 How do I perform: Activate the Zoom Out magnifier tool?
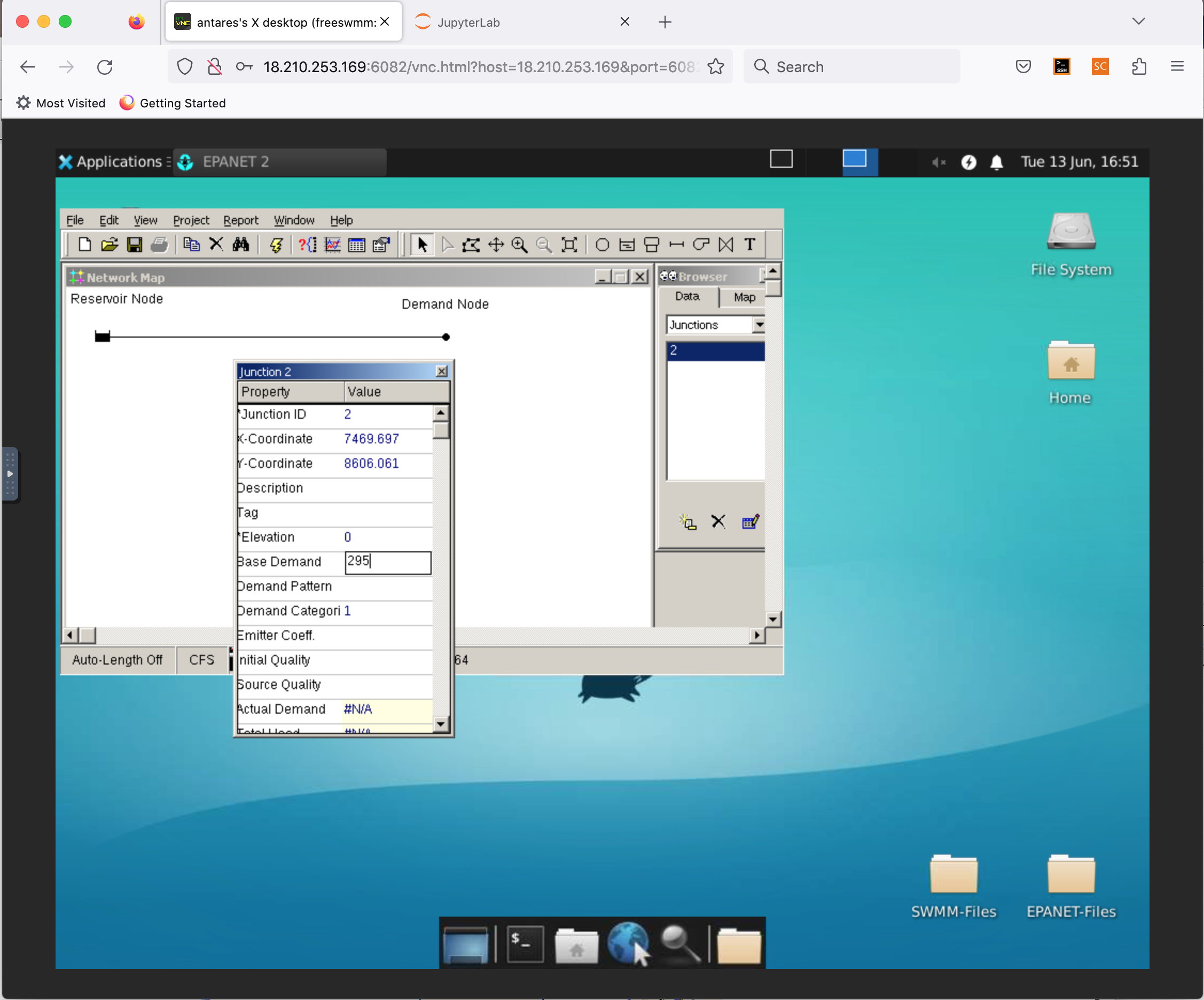pyautogui.click(x=544, y=245)
